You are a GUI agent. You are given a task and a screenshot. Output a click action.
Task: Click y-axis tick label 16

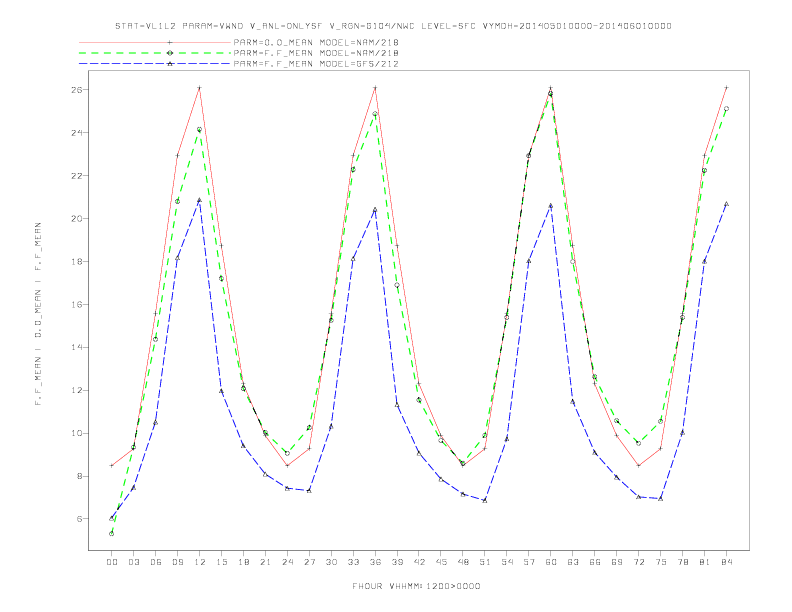79,304
